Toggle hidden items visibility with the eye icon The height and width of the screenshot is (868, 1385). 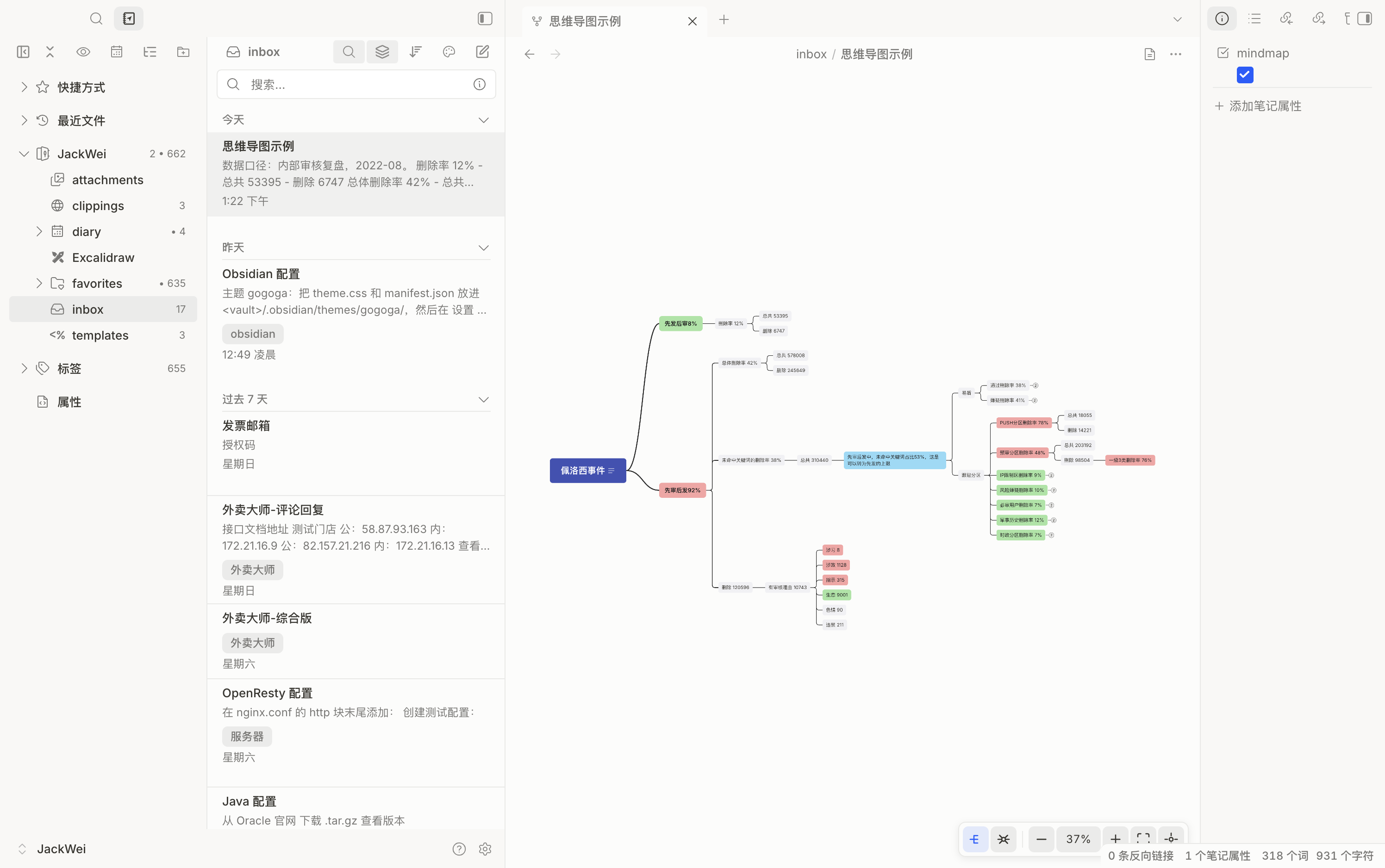click(x=83, y=52)
